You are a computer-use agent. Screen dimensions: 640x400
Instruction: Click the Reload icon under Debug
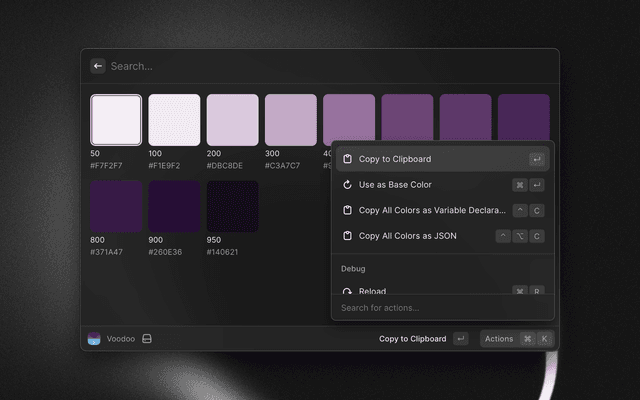pos(347,291)
